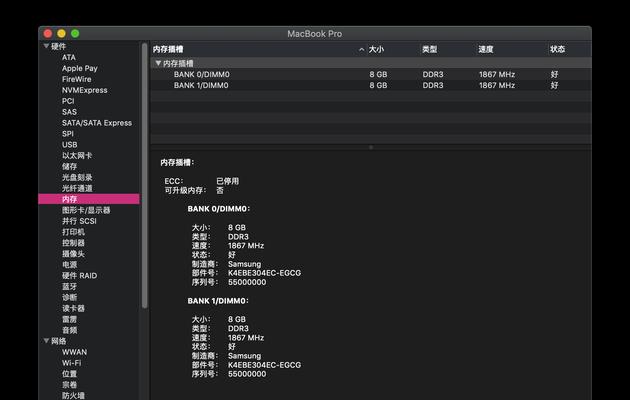Open 图形卡/显示器 in the sidebar
The image size is (630, 400).
coord(86,210)
